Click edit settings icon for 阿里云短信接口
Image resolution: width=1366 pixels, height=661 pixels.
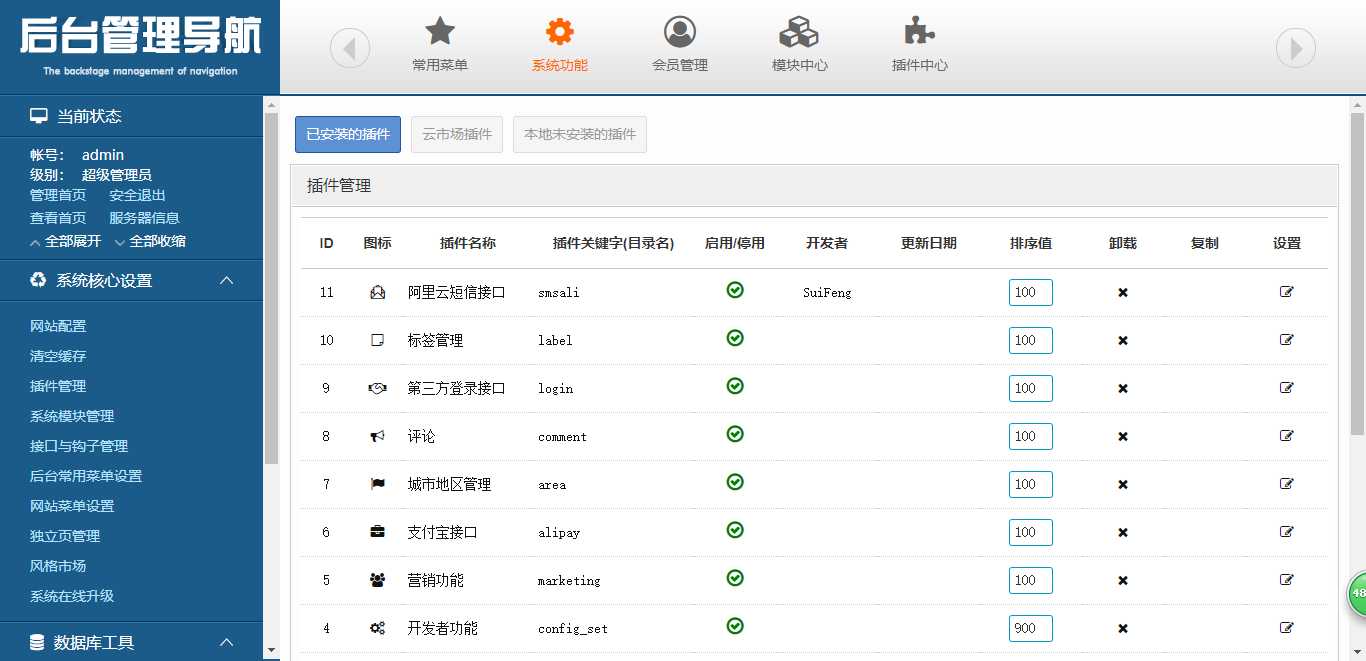[1287, 292]
